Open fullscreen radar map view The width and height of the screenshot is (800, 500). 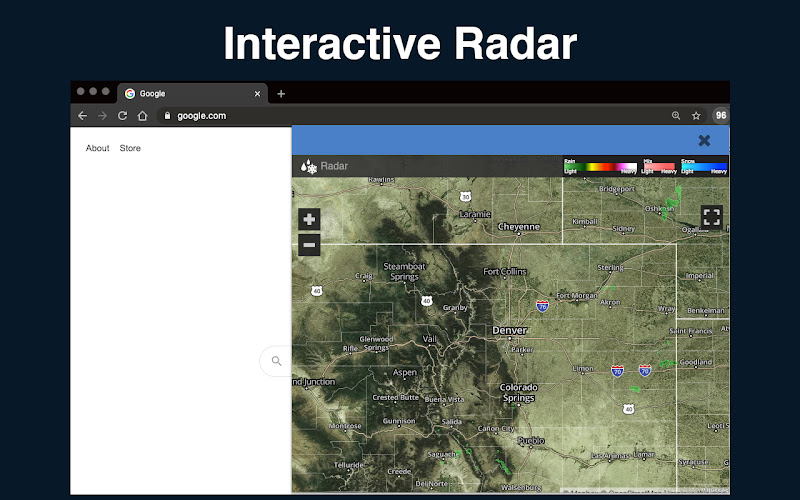pos(711,217)
